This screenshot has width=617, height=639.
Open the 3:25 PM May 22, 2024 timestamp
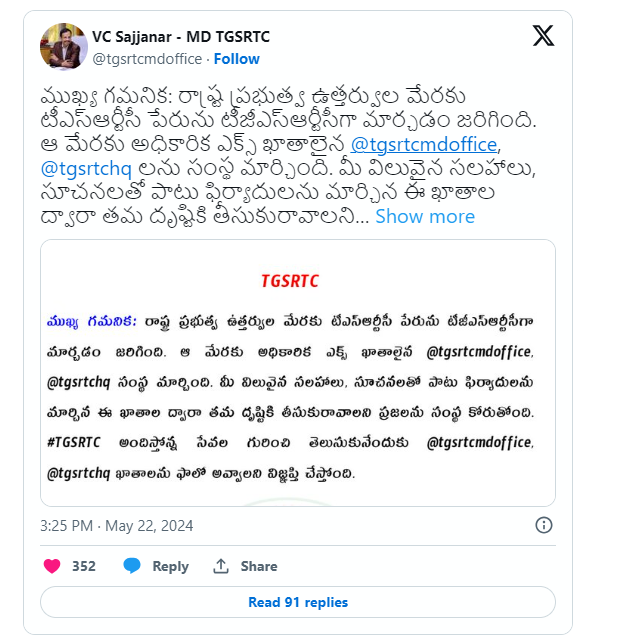click(x=117, y=526)
